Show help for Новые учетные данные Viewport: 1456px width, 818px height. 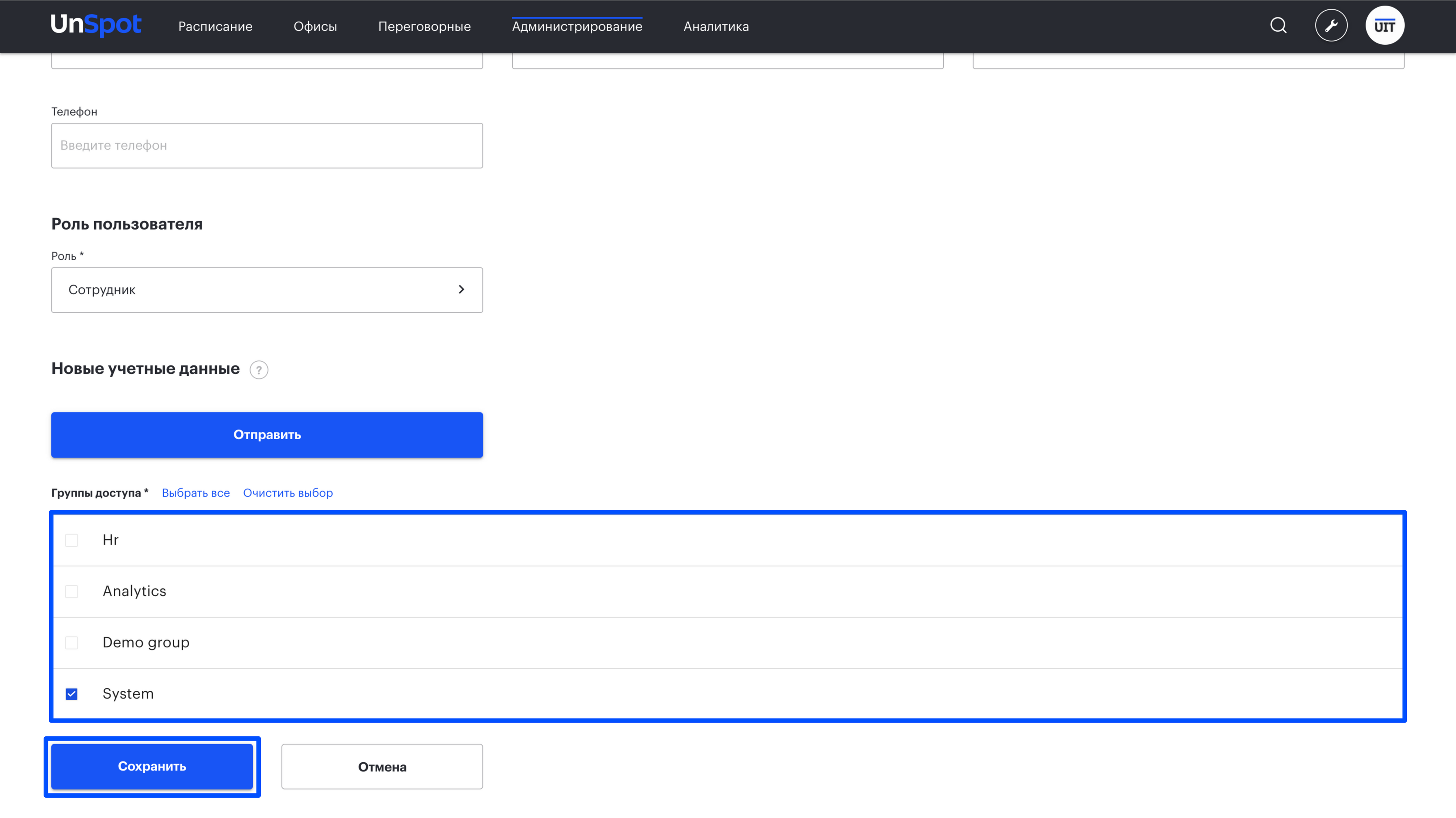259,370
